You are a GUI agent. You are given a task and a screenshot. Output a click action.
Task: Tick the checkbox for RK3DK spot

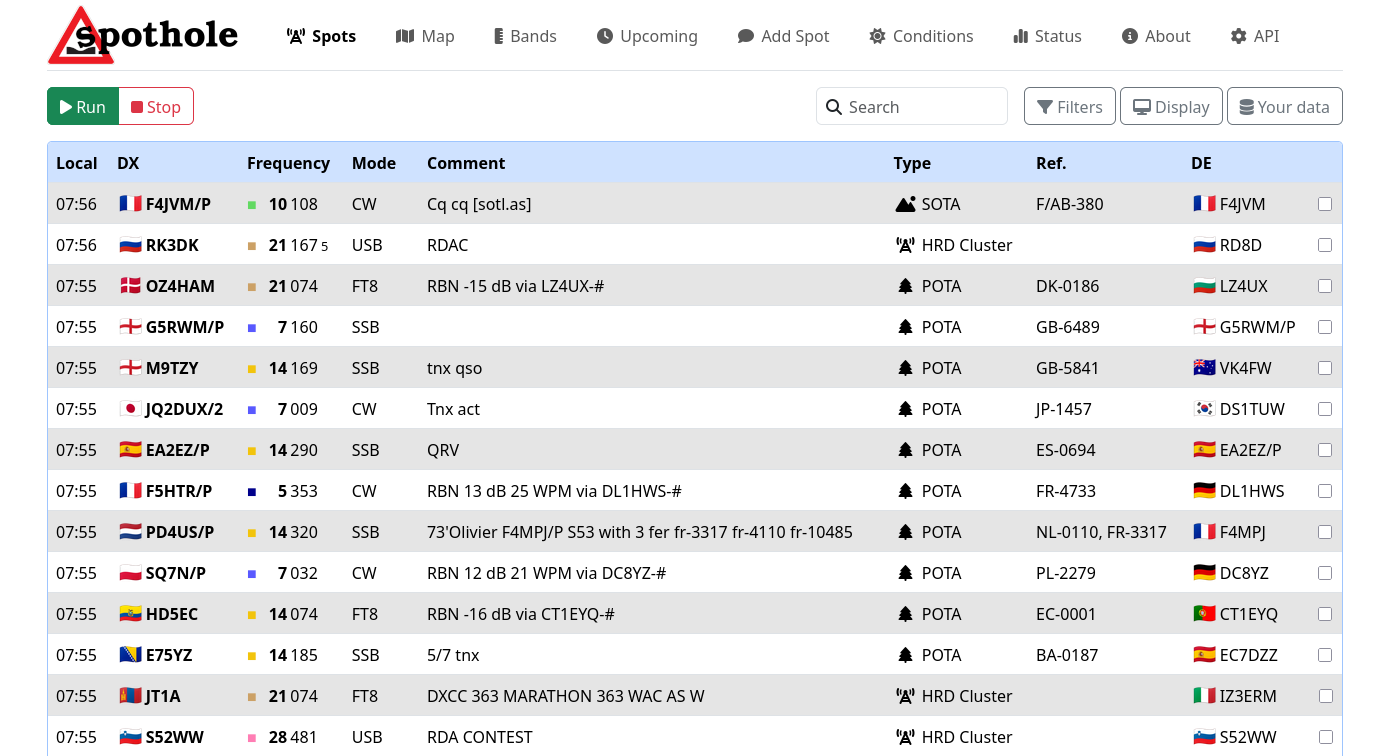1325,245
